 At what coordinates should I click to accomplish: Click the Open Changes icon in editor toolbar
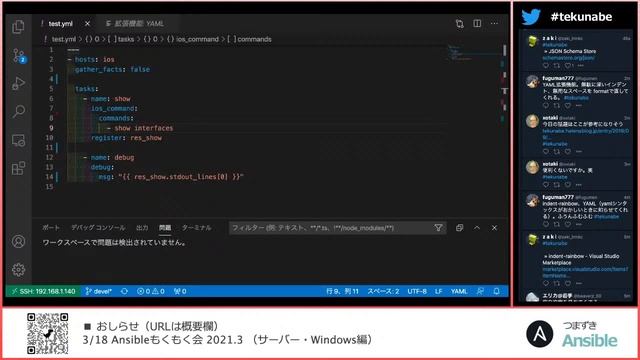[460, 24]
